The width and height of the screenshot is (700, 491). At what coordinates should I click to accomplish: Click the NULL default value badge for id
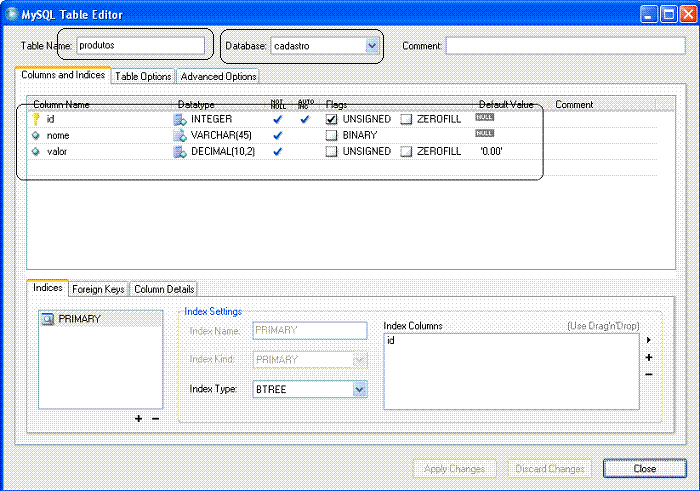pyautogui.click(x=484, y=117)
